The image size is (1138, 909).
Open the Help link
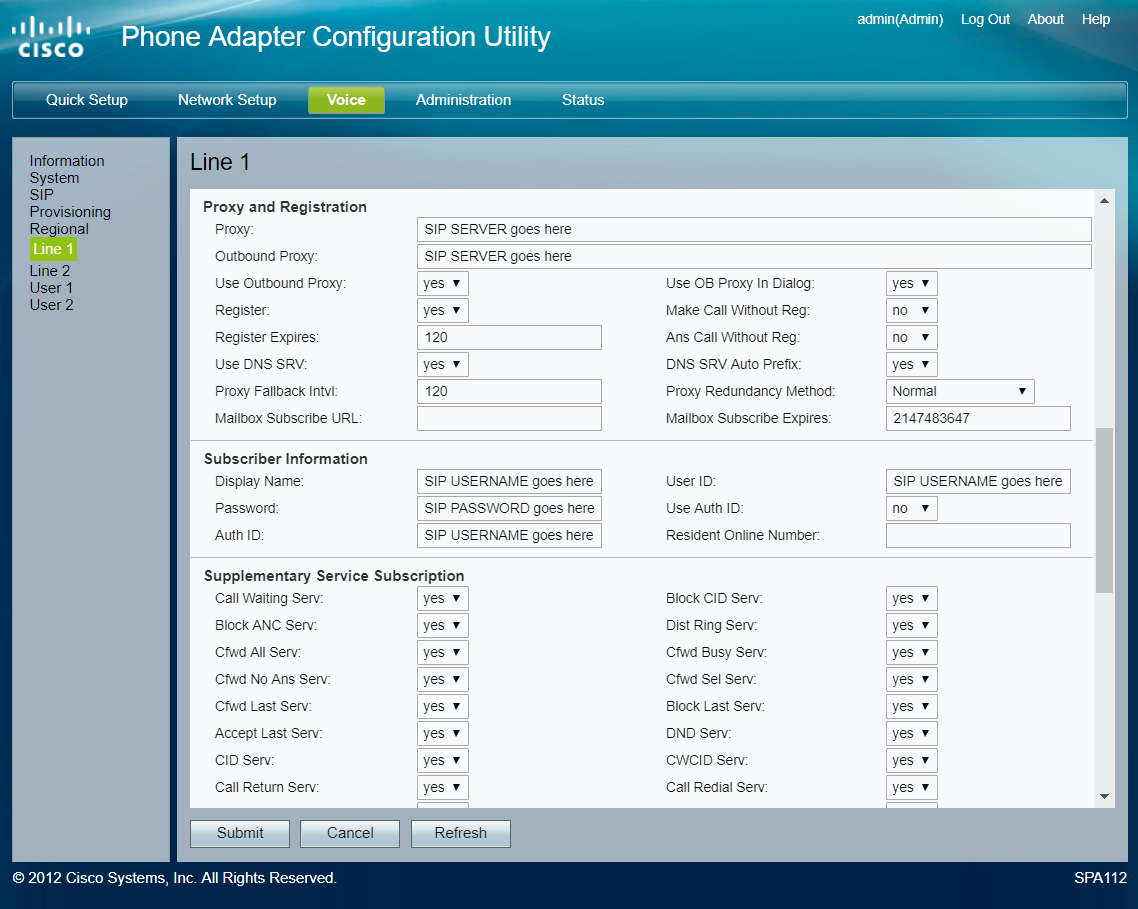[x=1096, y=19]
